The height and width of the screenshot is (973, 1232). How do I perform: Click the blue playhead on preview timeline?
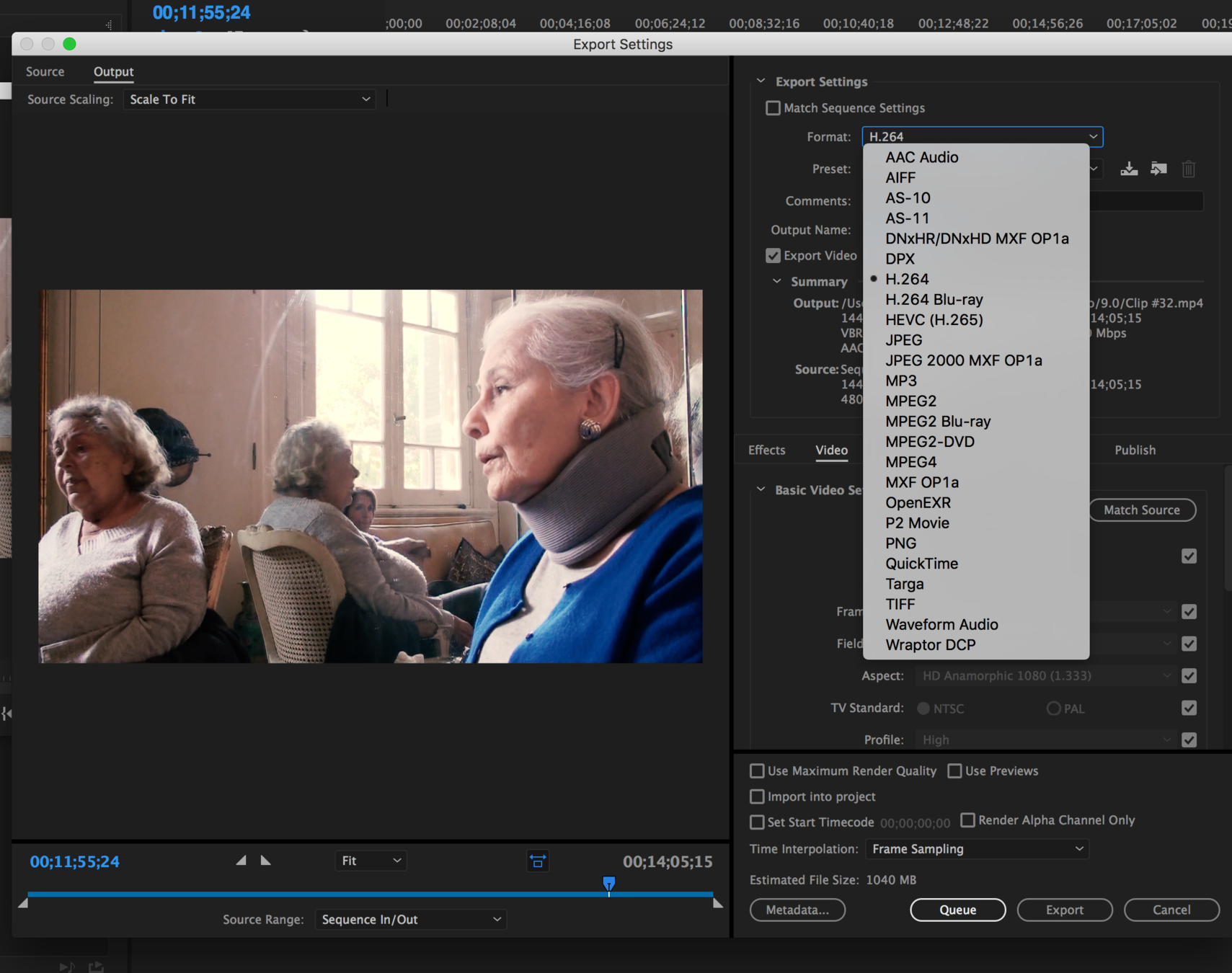point(609,884)
